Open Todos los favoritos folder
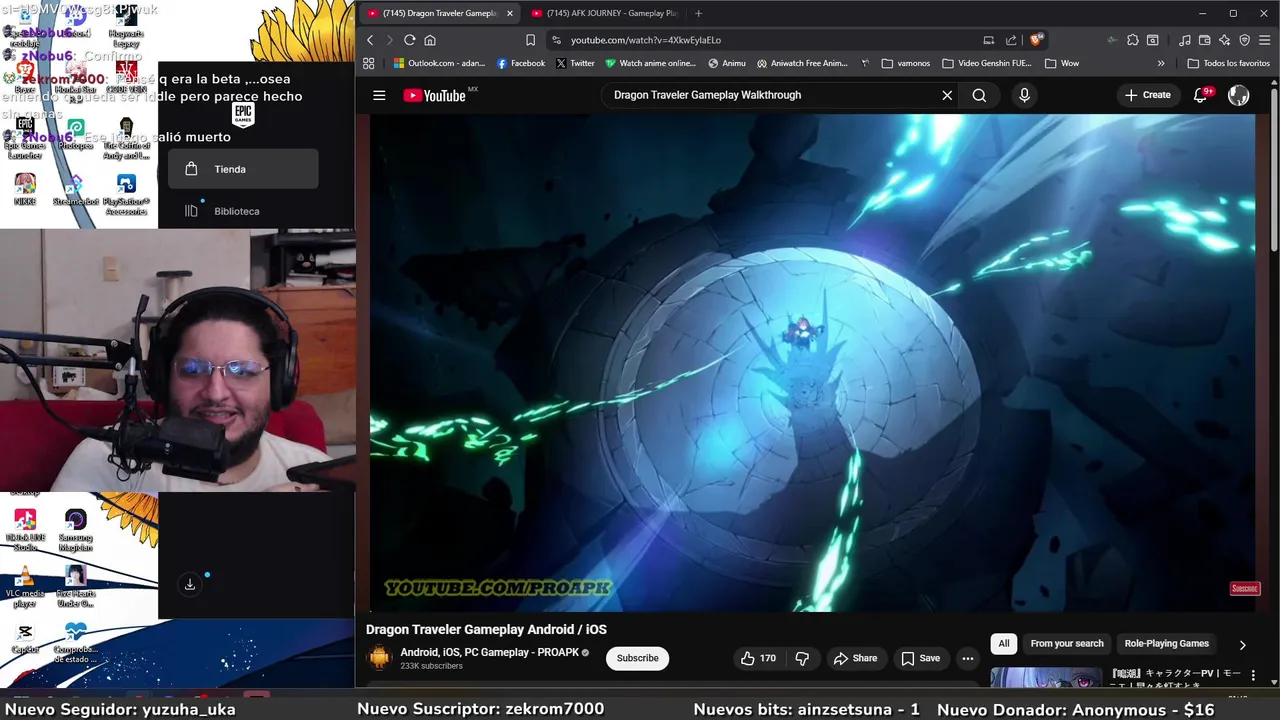Screen dimensions: 1280x720 click(1229, 63)
